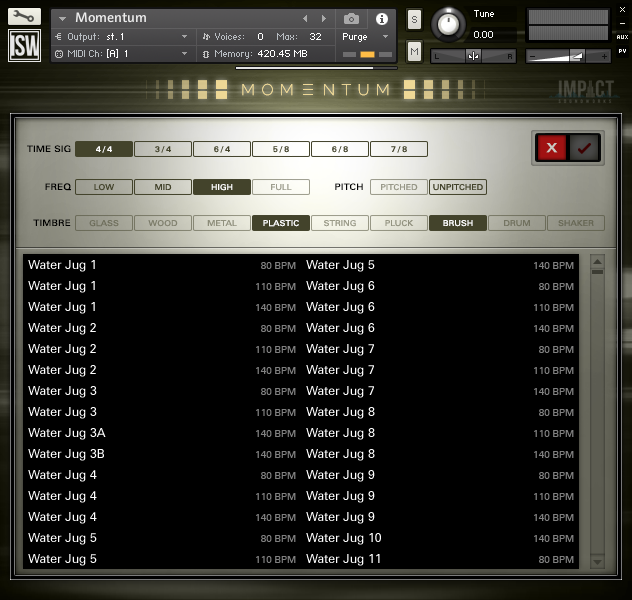Toggle the PV button
632x600 pixels.
(x=622, y=51)
